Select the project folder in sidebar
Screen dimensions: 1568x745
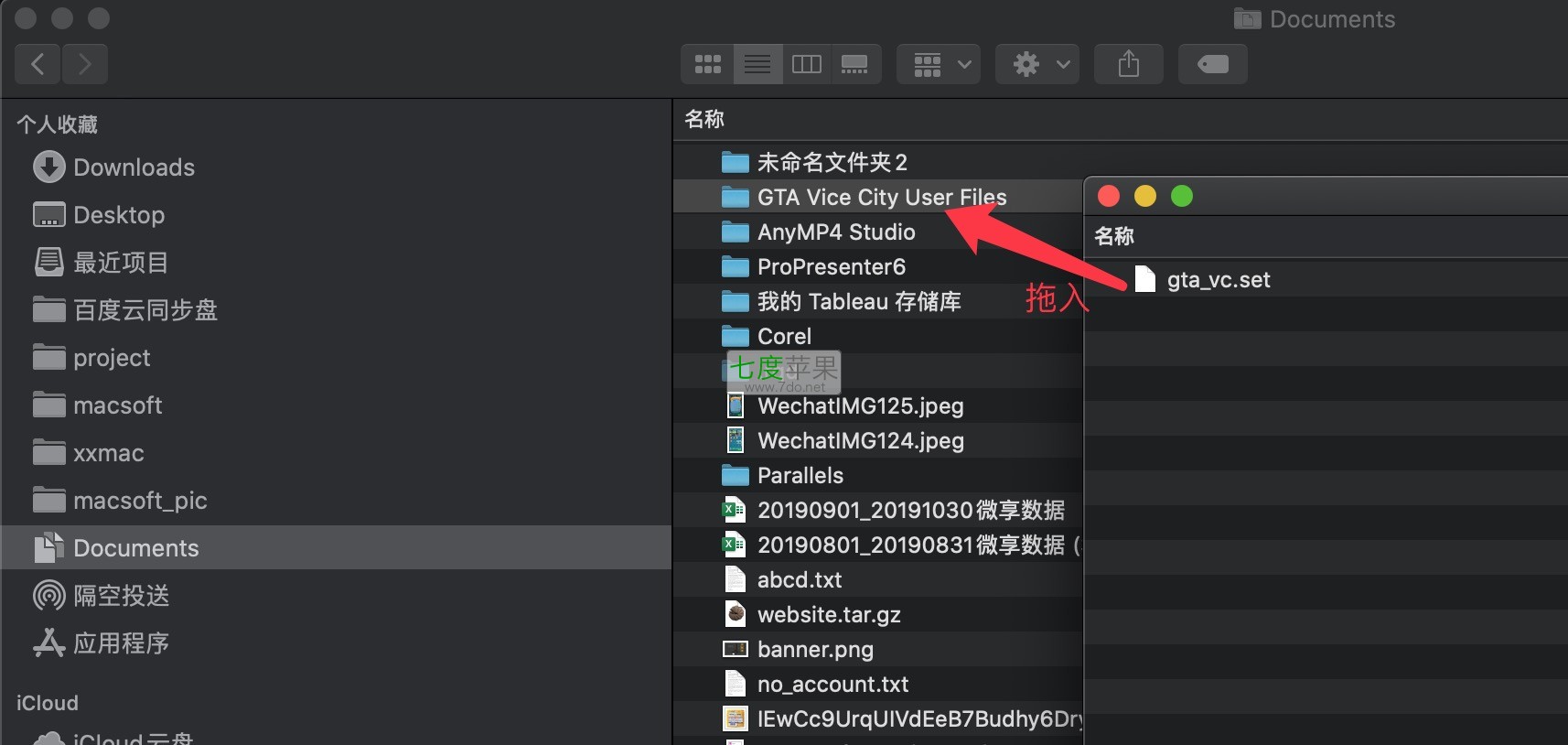[x=337, y=358]
